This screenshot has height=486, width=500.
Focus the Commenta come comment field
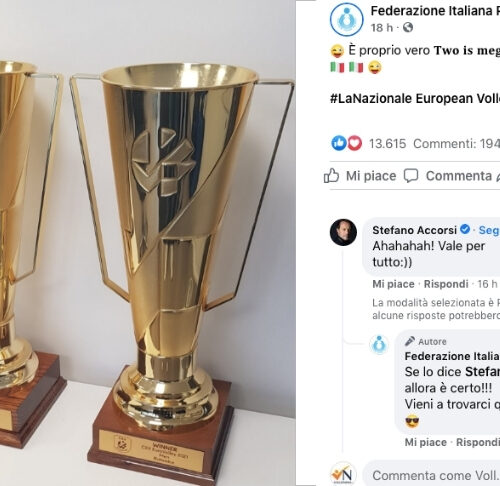pos(431,475)
